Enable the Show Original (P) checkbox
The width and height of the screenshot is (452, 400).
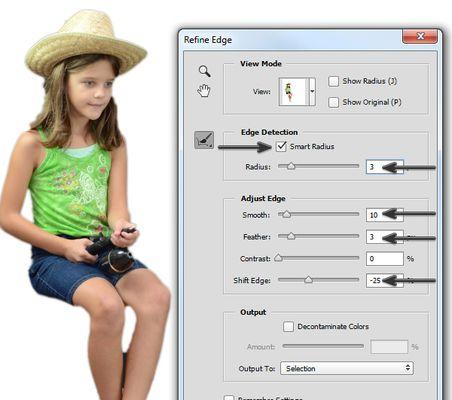coord(333,102)
